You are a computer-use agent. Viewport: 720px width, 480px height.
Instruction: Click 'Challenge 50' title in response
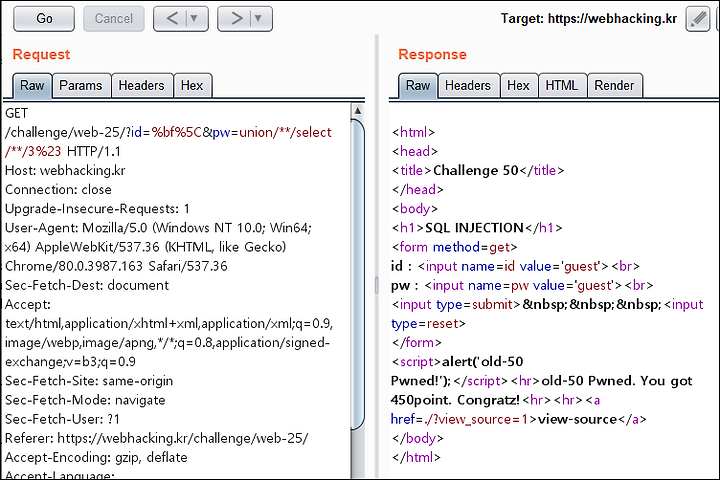(x=476, y=170)
